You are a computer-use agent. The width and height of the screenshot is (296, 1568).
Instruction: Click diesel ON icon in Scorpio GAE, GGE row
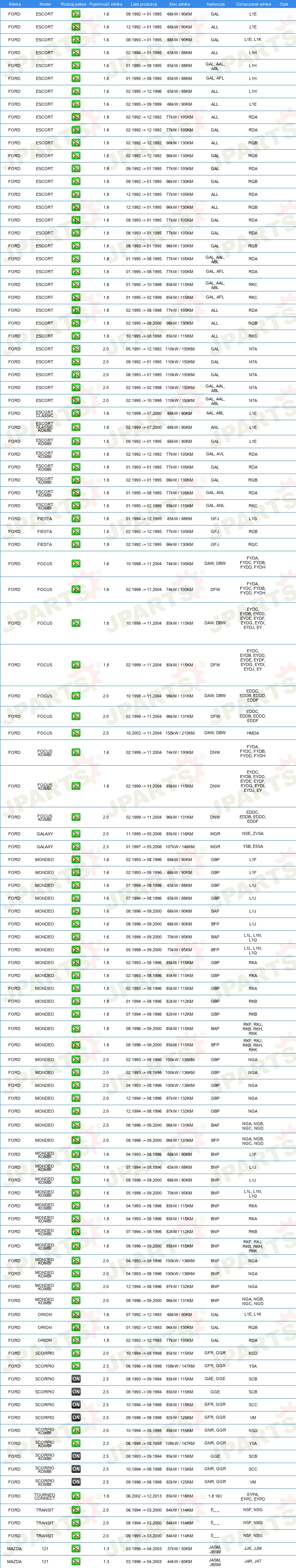click(76, 1379)
